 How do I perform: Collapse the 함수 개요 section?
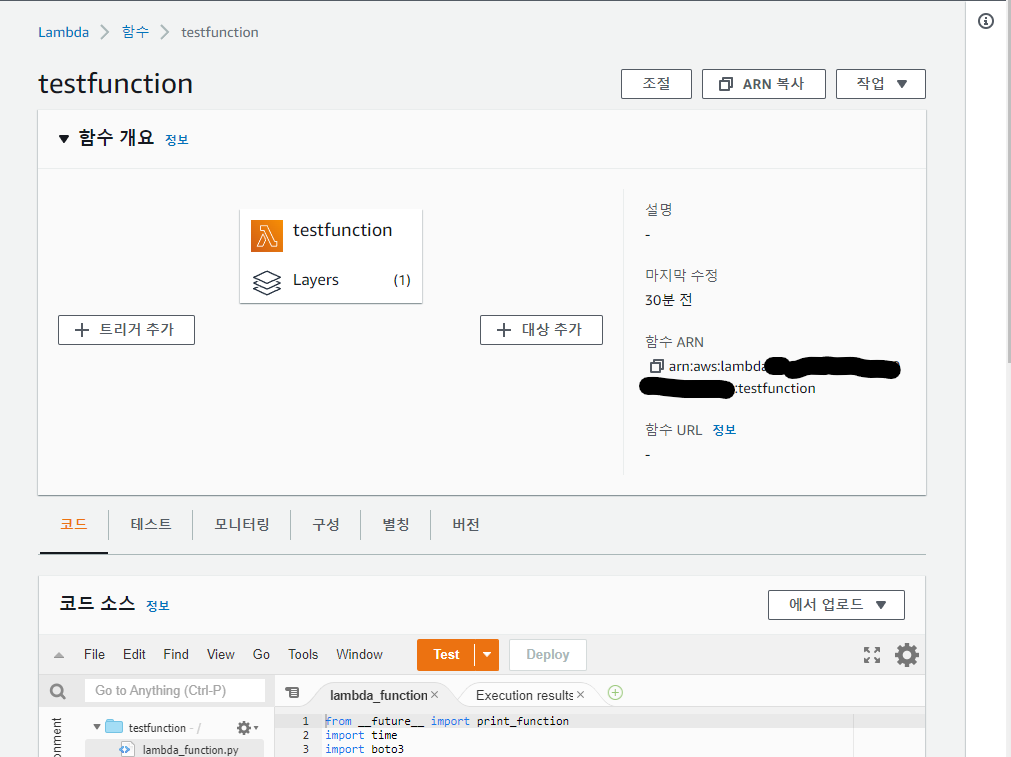coord(63,139)
